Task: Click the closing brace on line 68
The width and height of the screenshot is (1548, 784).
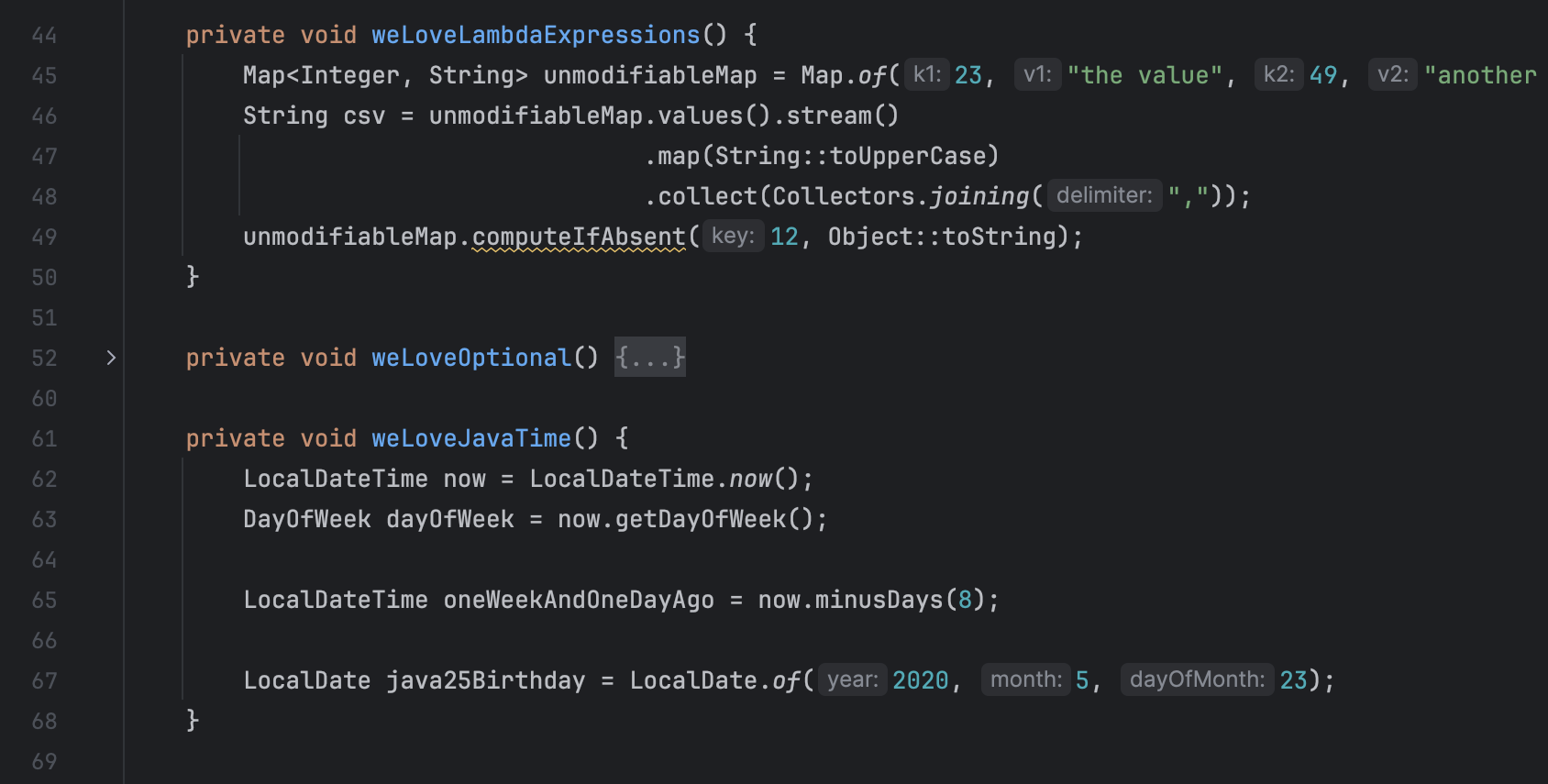Action: (x=193, y=720)
